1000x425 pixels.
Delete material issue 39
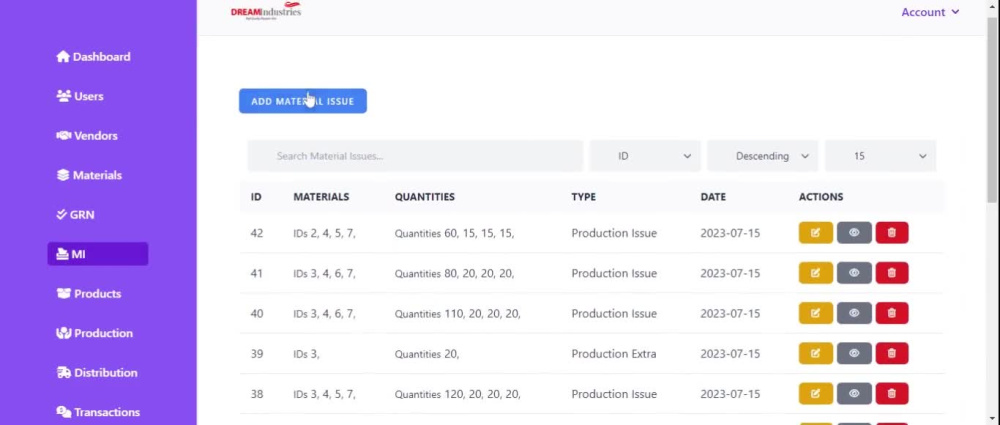(x=892, y=354)
